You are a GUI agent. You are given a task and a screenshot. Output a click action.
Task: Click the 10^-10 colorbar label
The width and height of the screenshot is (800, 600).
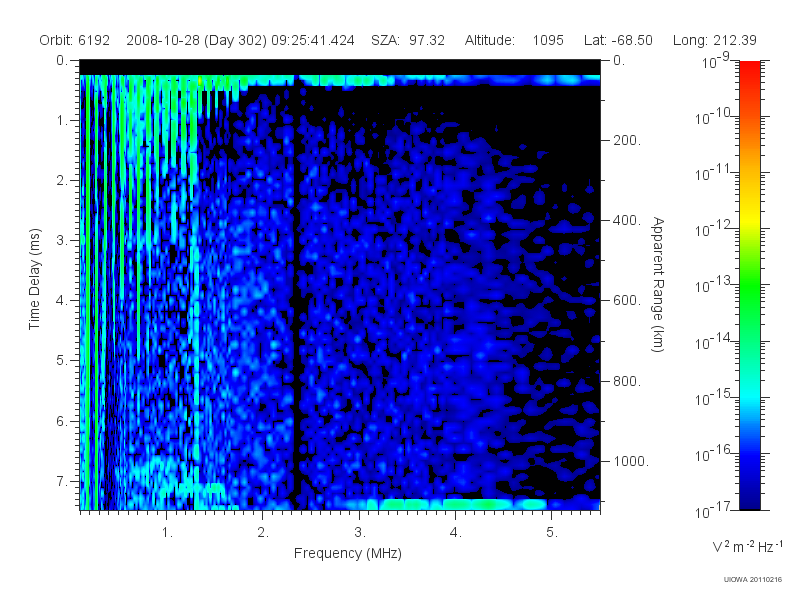coord(715,117)
